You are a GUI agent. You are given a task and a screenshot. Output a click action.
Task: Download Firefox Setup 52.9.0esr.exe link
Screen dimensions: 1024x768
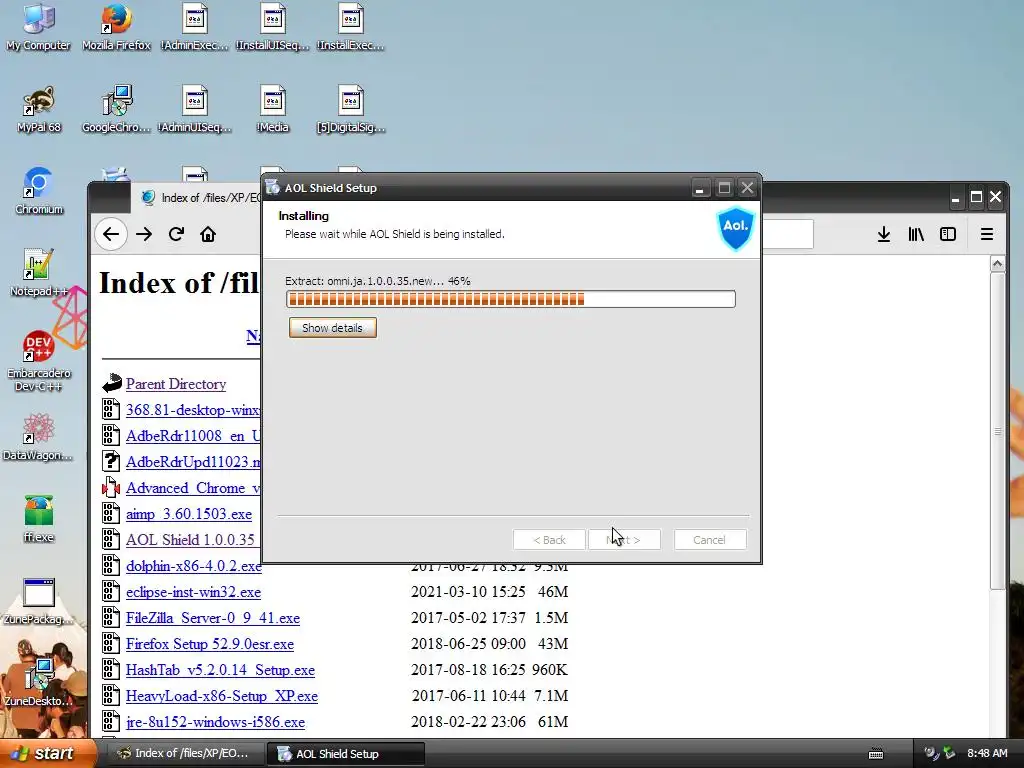[x=210, y=644]
